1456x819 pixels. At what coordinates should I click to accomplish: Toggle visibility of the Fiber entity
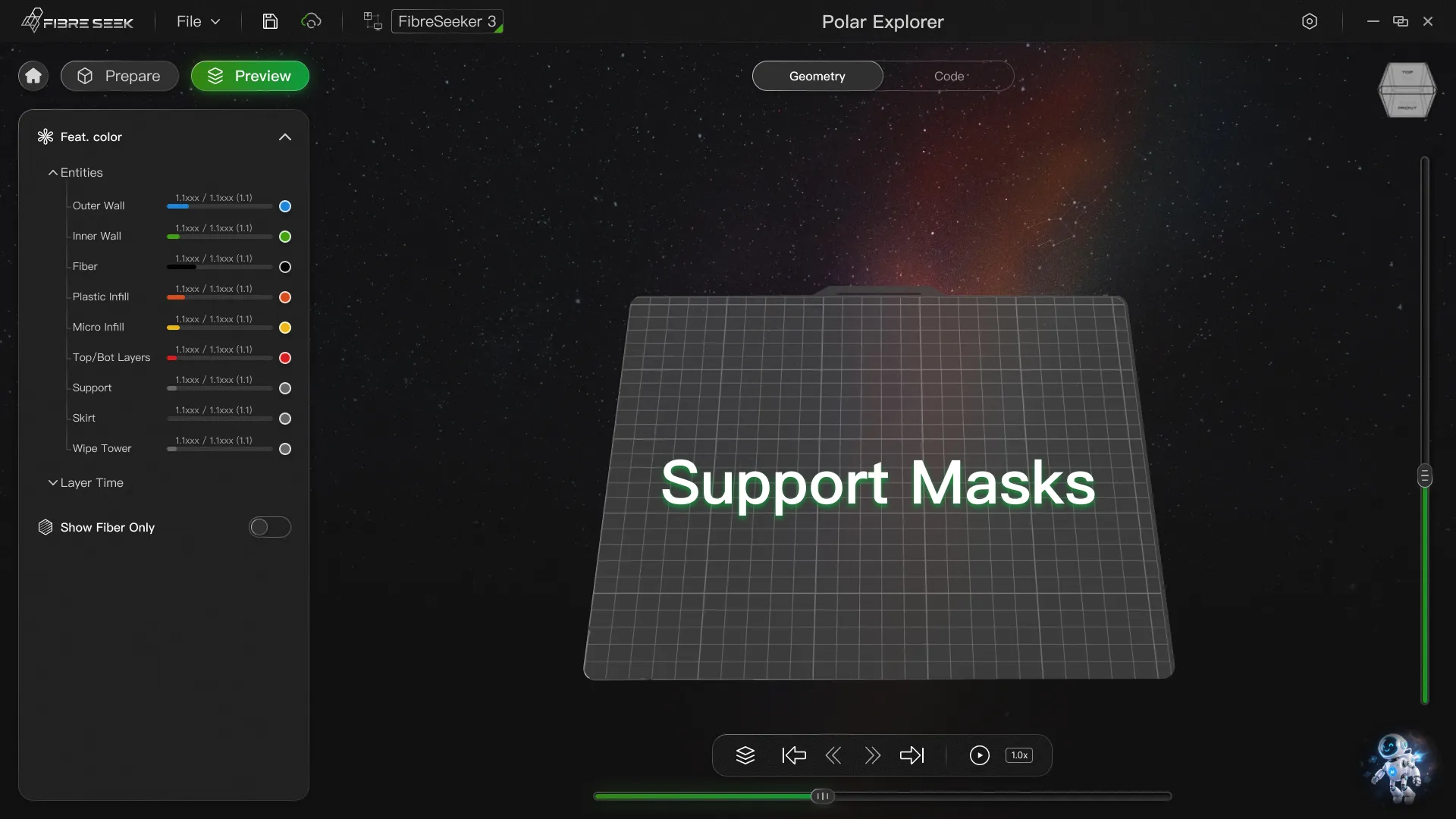coord(284,267)
